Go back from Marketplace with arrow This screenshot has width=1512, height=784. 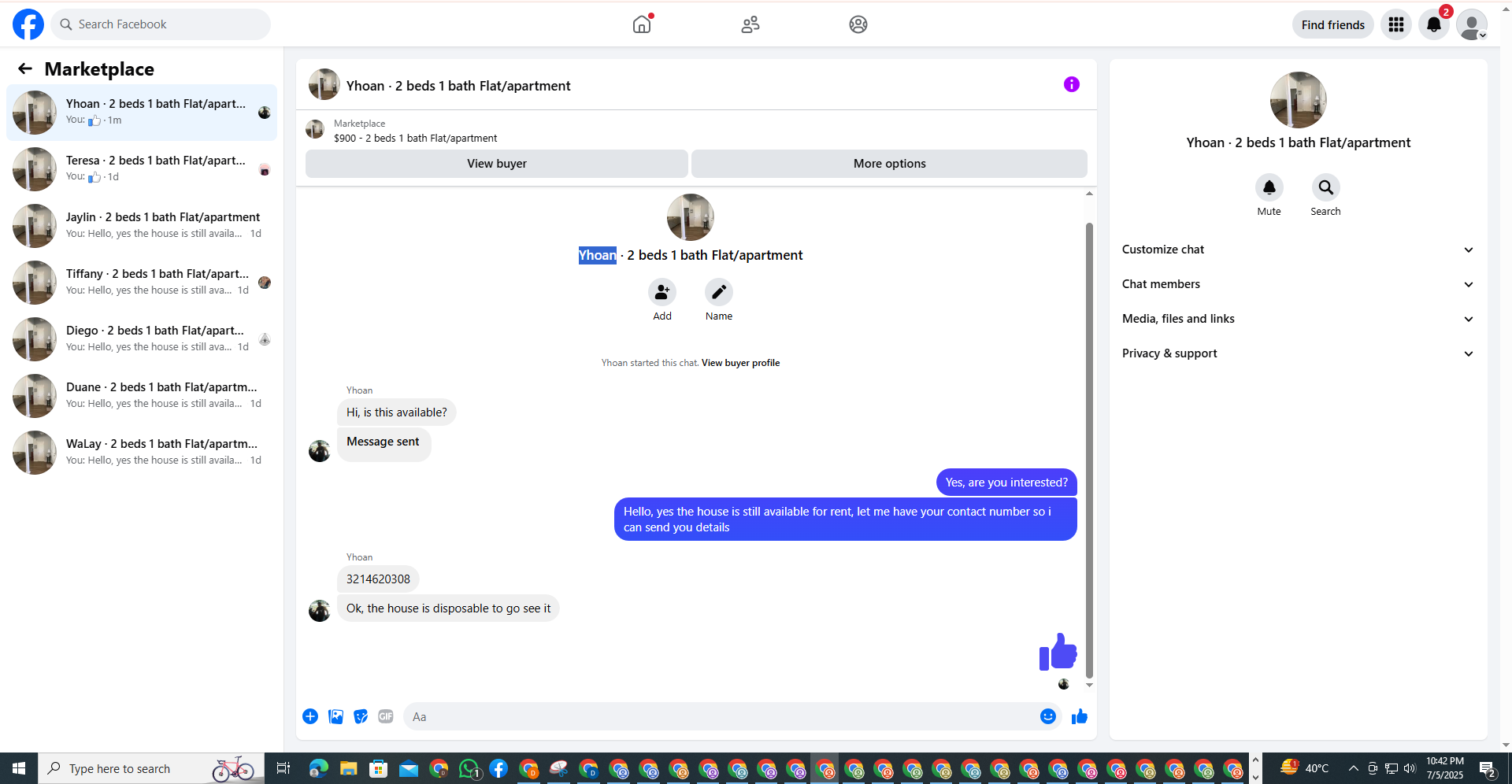click(25, 69)
